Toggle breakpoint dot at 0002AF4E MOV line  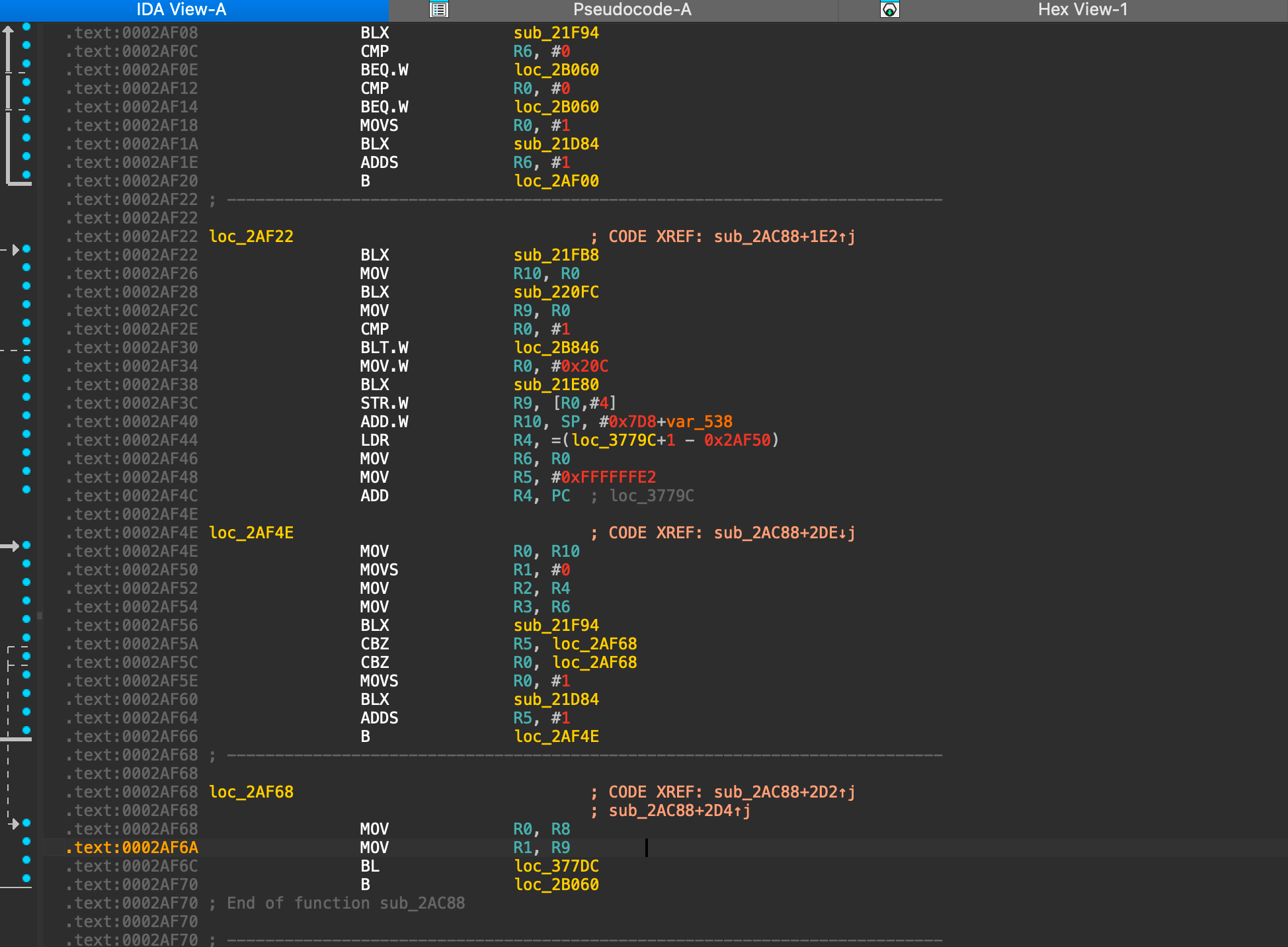coord(26,545)
